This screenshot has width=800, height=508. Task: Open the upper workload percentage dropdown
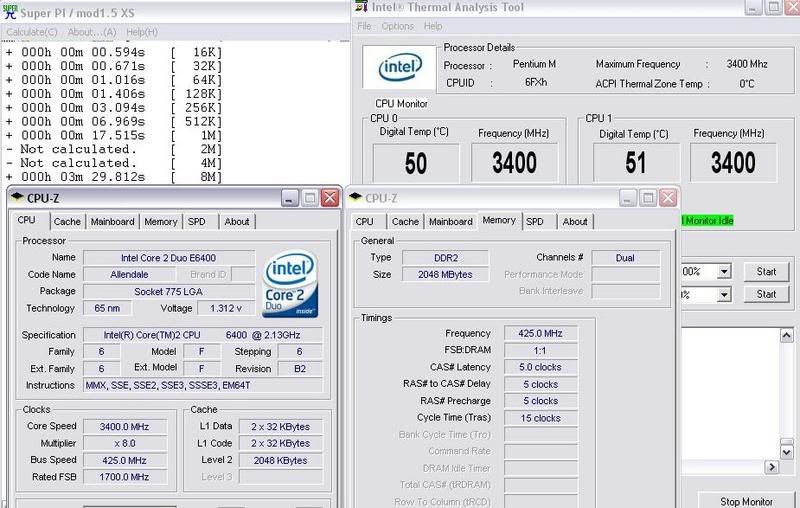click(x=723, y=271)
